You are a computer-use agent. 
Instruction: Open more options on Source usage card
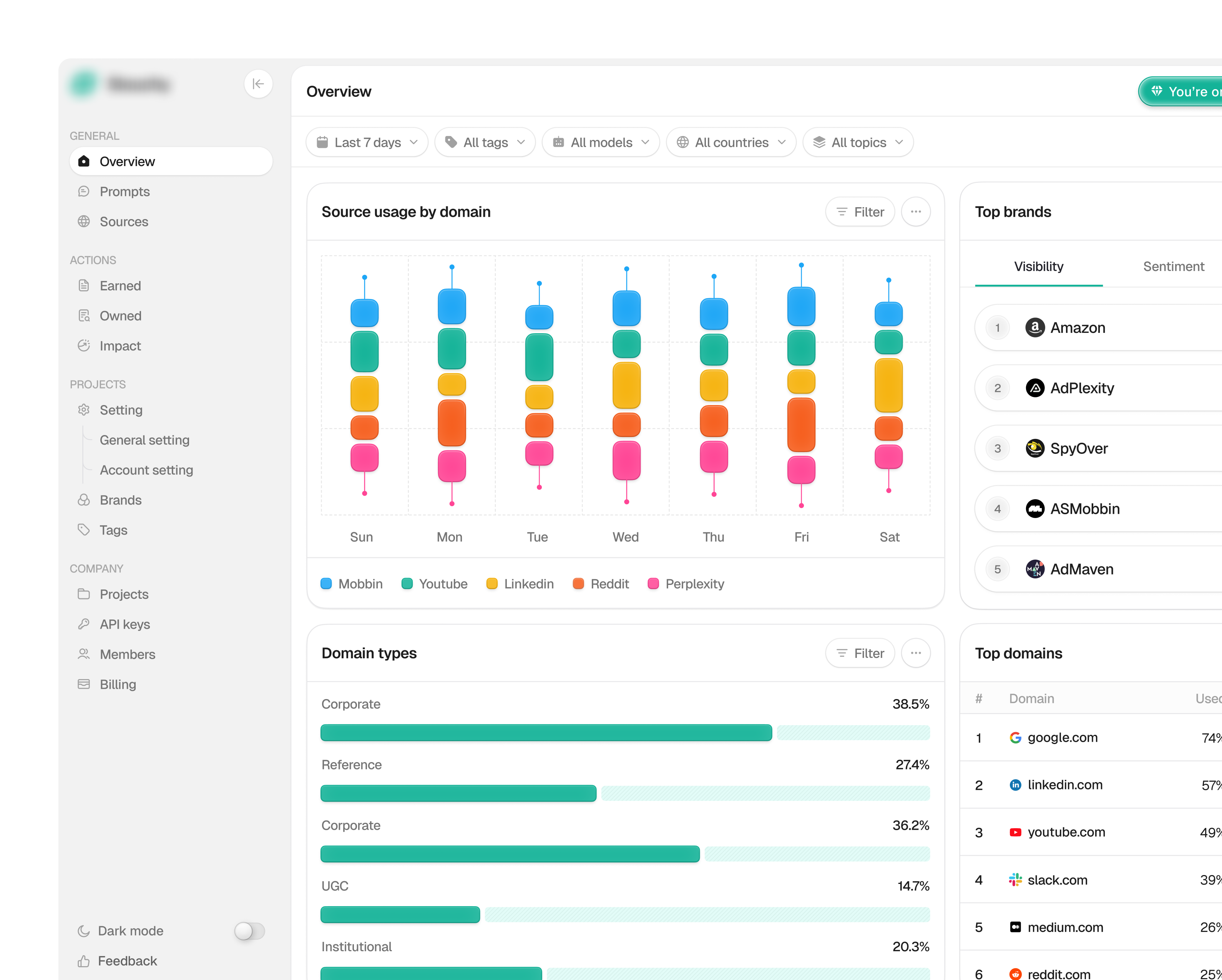[916, 212]
